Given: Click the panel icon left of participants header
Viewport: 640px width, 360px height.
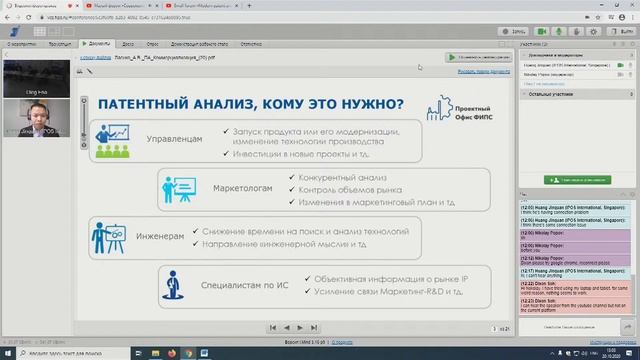Looking at the screenshot, I should (502, 44).
